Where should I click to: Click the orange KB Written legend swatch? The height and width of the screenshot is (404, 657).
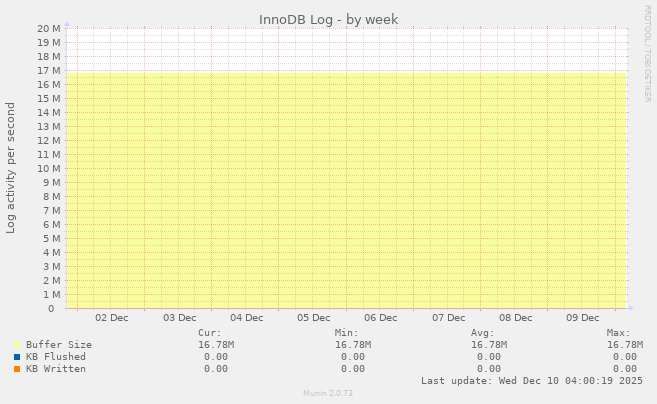coord(17,369)
